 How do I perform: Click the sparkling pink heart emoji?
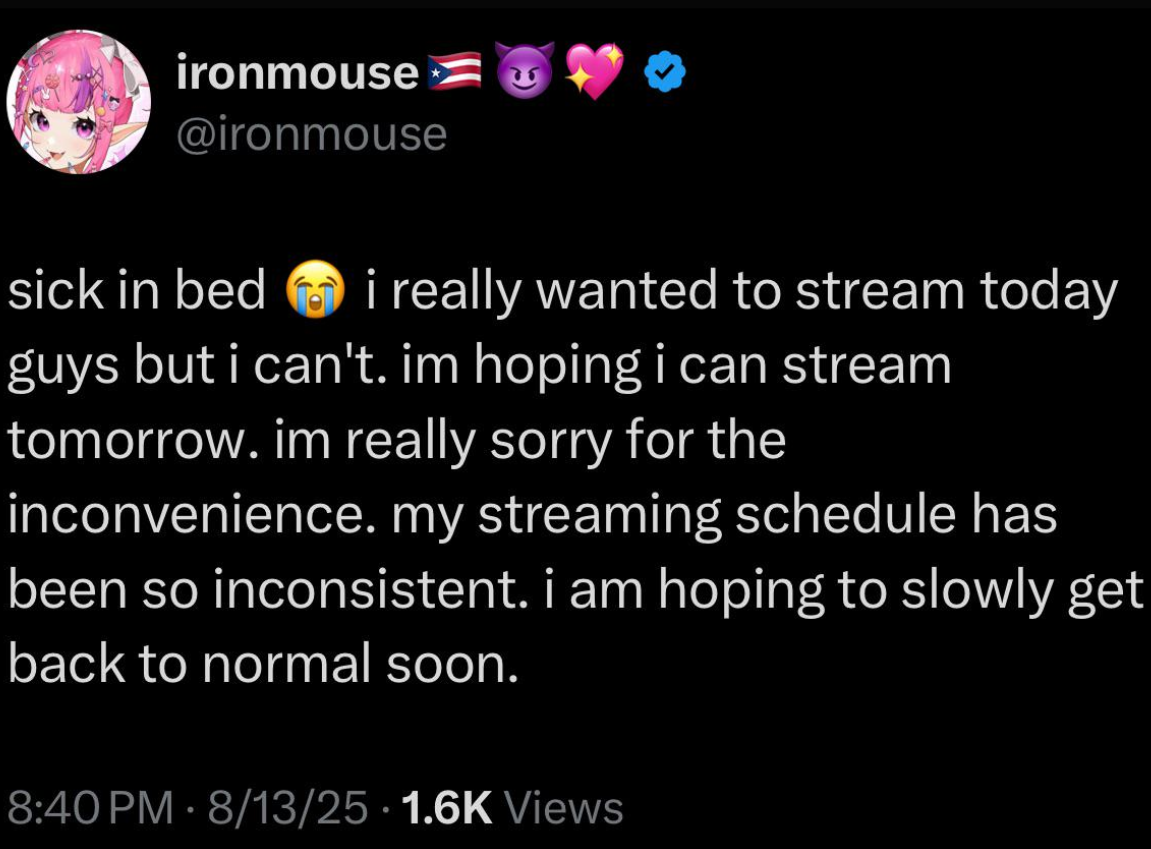tap(593, 73)
